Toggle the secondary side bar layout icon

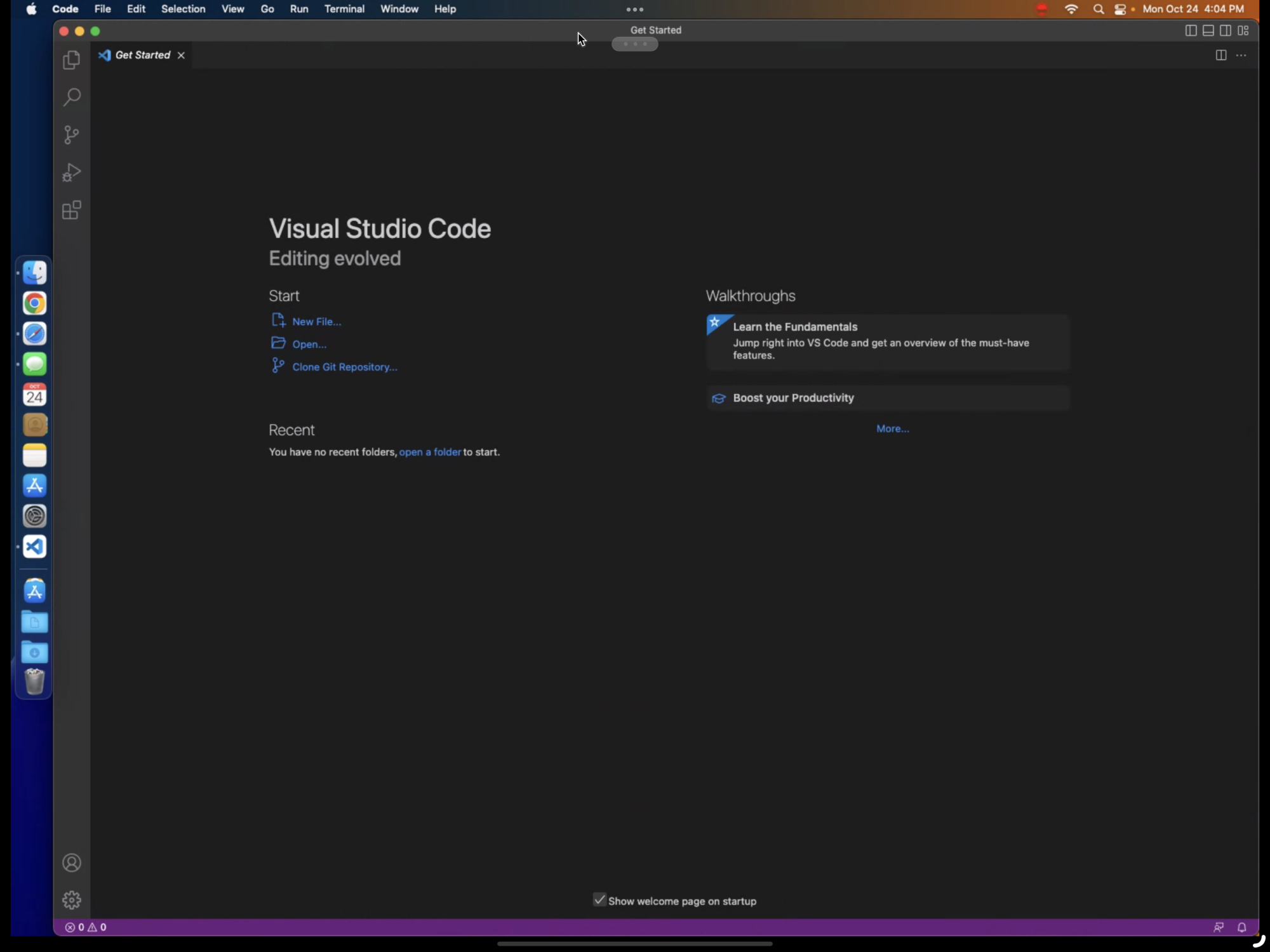(x=1226, y=30)
